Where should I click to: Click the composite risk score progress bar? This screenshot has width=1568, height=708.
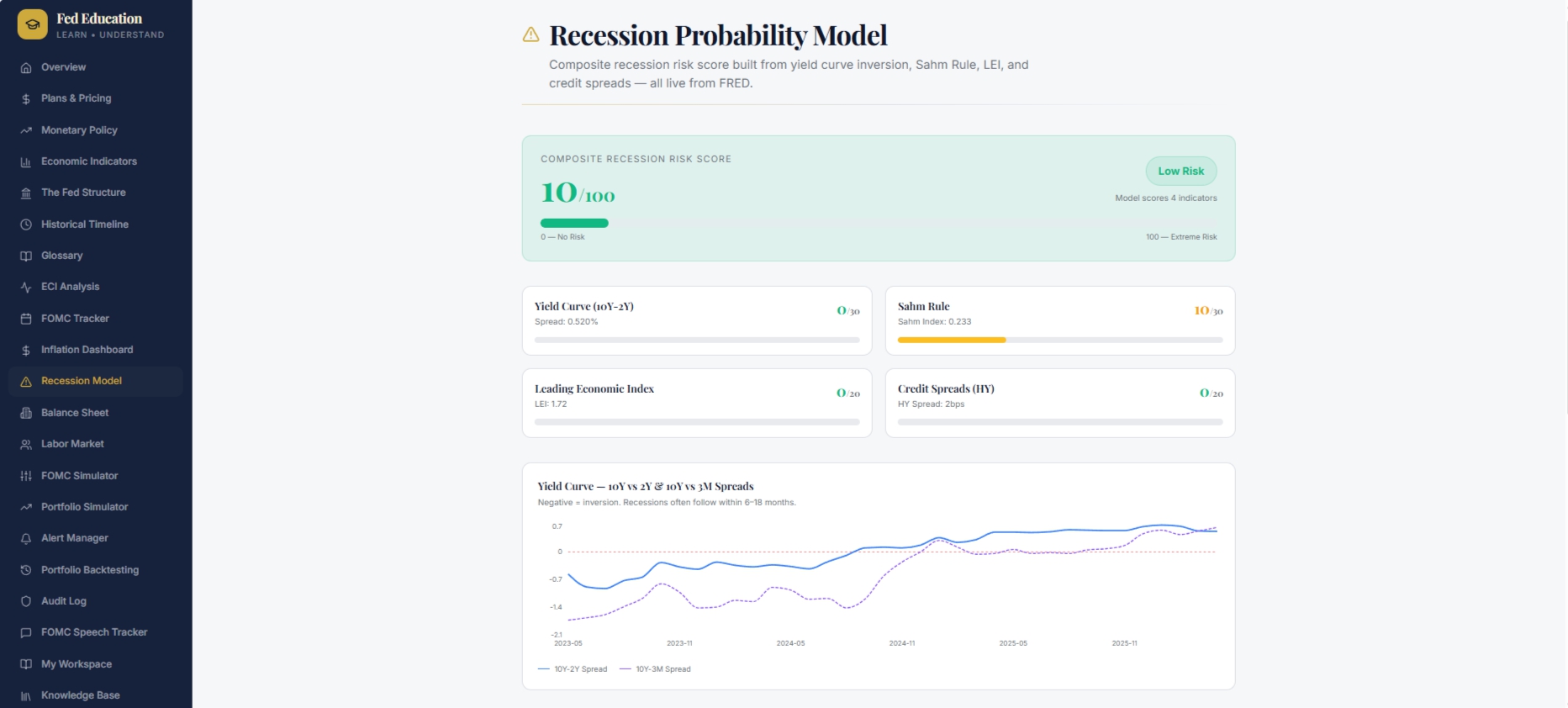(x=879, y=223)
